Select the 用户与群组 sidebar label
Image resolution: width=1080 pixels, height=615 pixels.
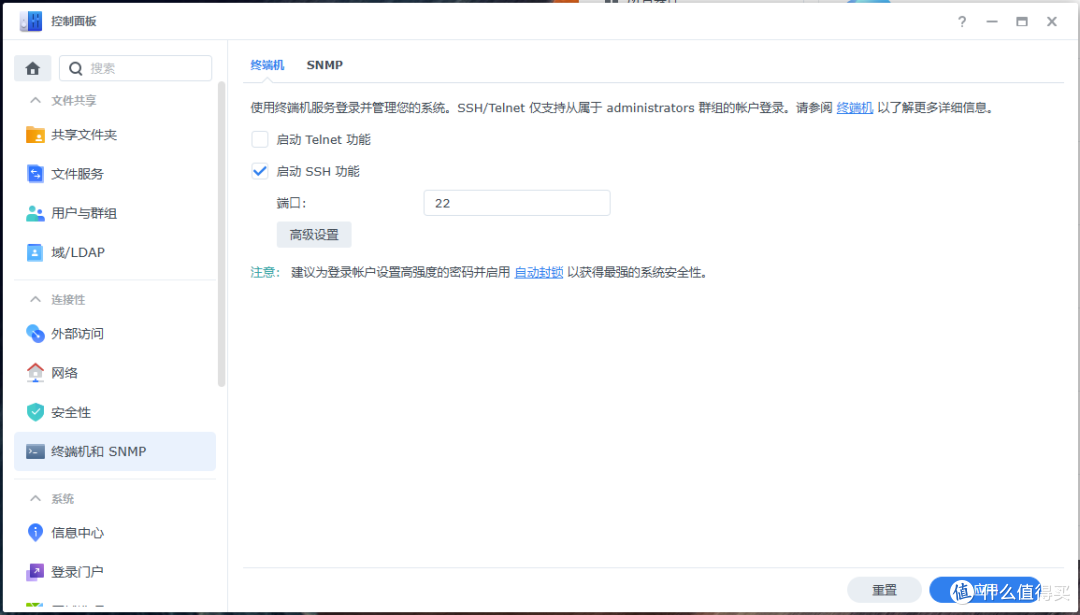84,213
